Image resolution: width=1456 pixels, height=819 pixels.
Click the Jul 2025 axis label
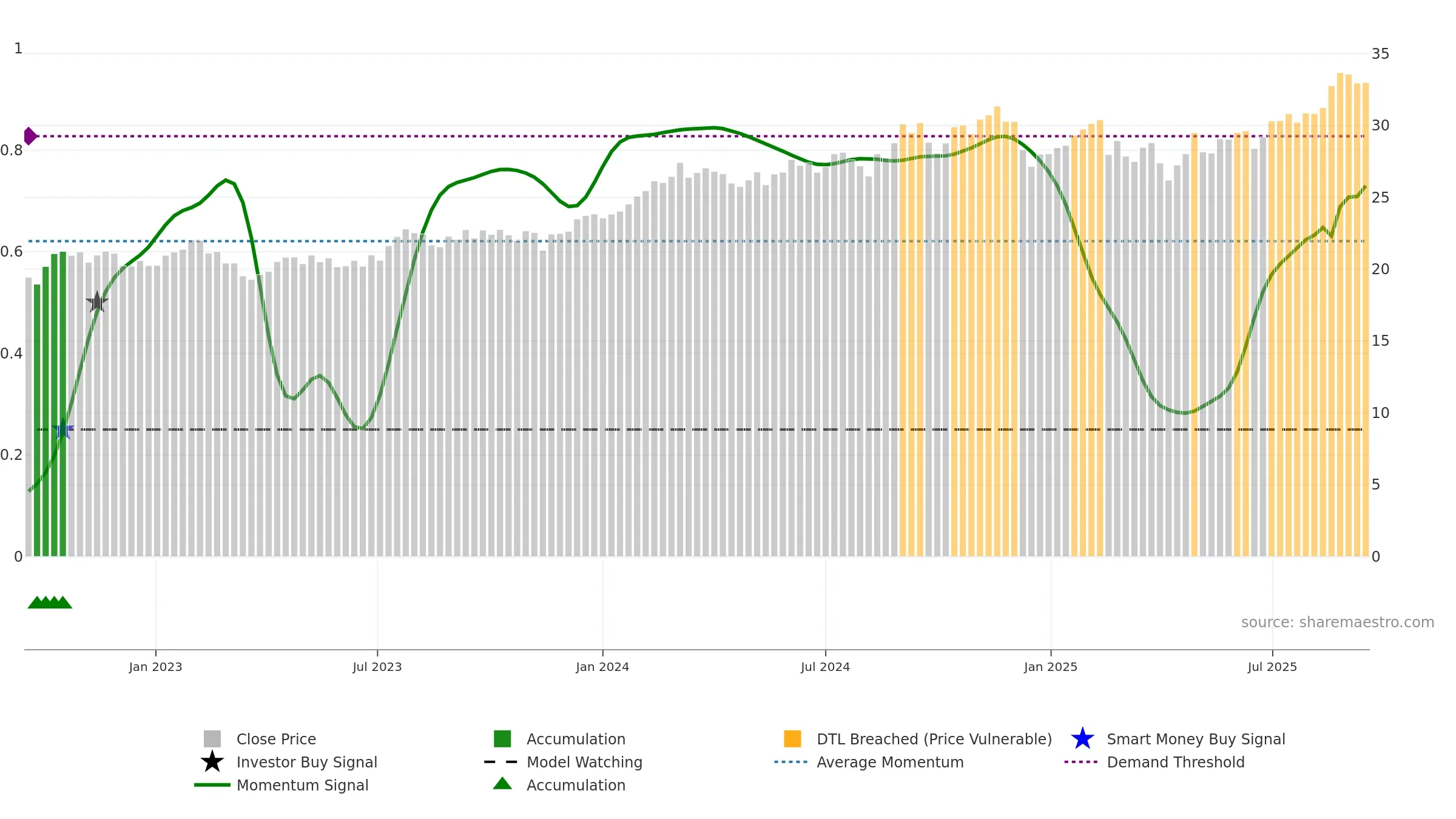[1272, 667]
